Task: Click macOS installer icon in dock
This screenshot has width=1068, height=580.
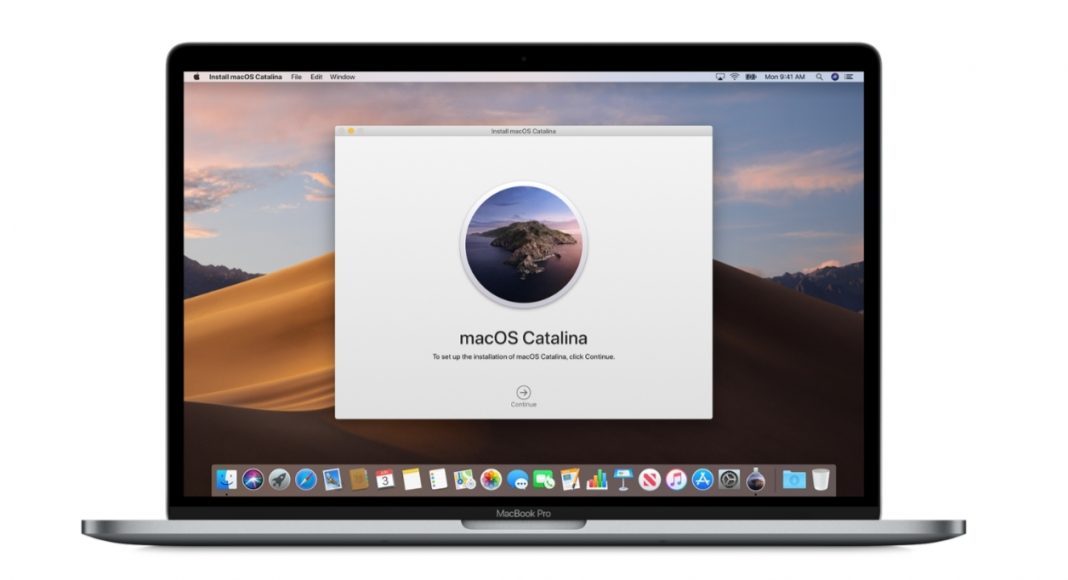Action: click(x=755, y=480)
